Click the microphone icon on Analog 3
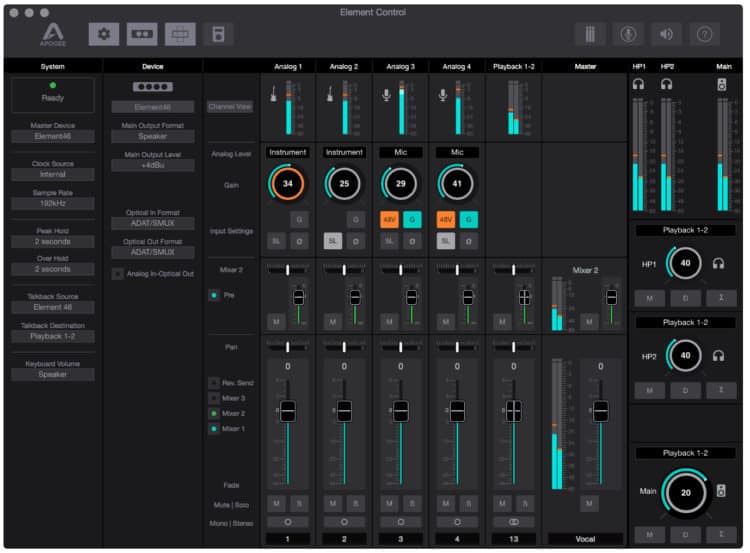Image resolution: width=750 pixels, height=553 pixels. [386, 95]
